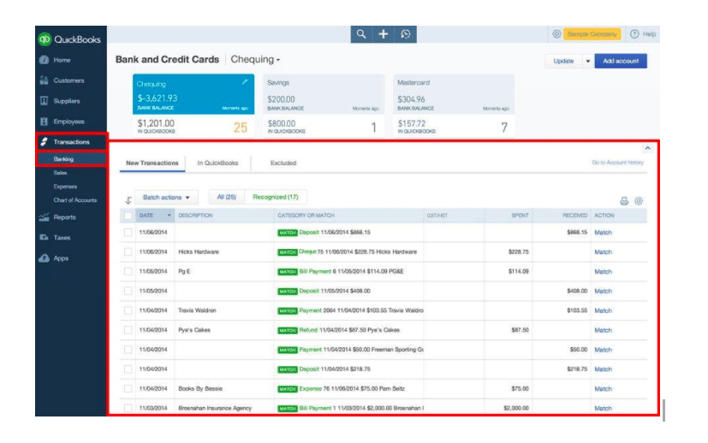The width and height of the screenshot is (708, 443).
Task: Sort by the DATE column dropdown
Action: point(169,215)
